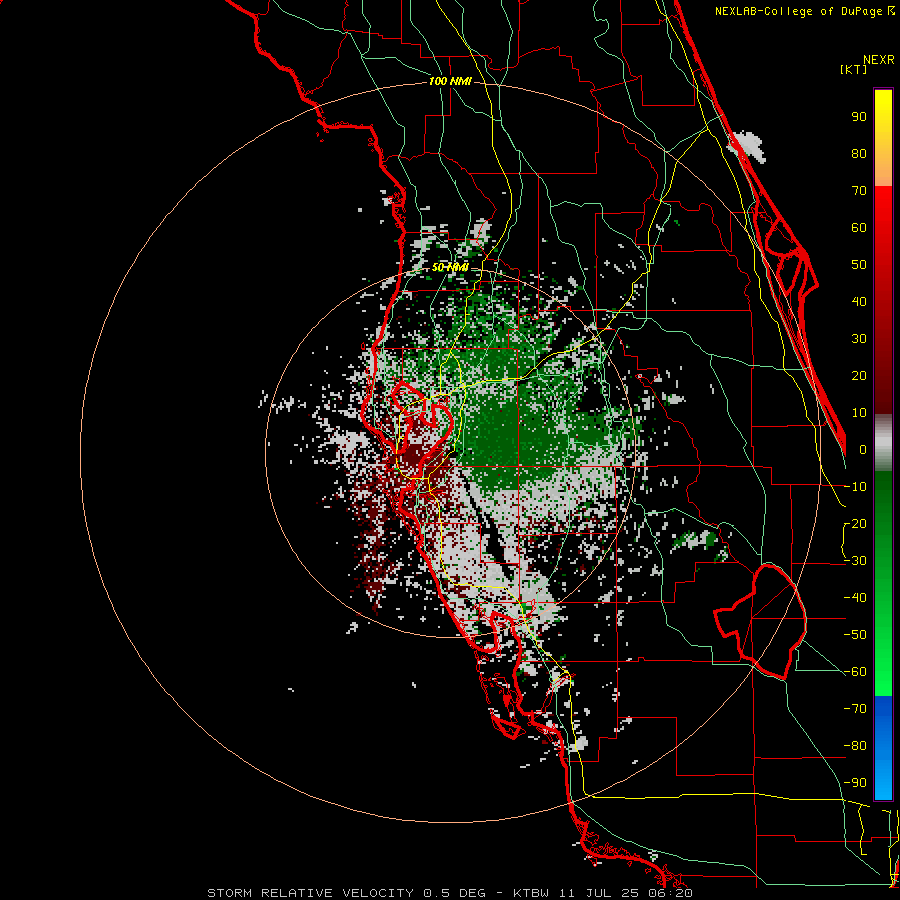Click the -30 knot scale value
Image resolution: width=900 pixels, height=900 pixels.
pos(855,561)
